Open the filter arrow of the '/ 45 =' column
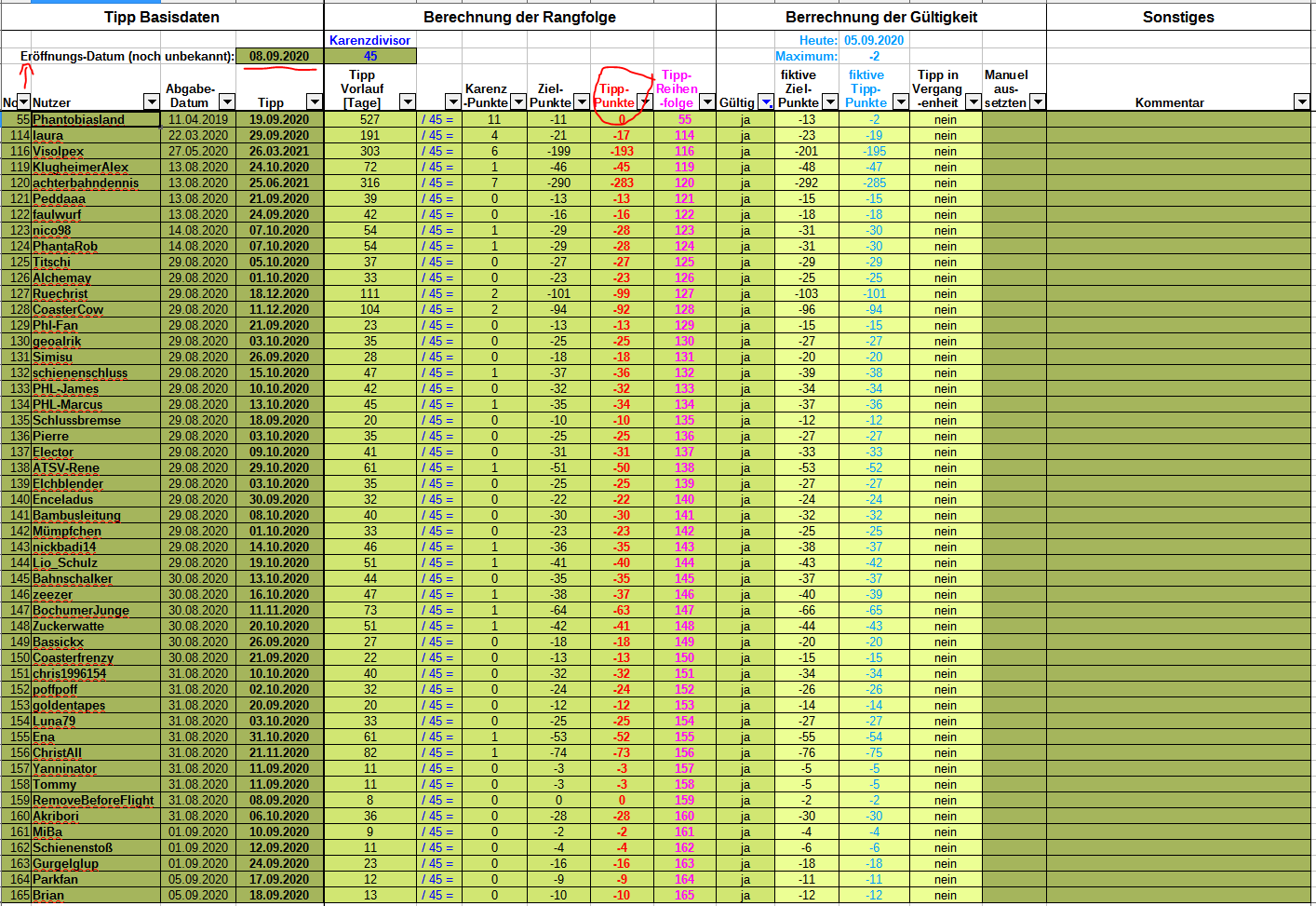This screenshot has height=906, width=1316. point(453,101)
